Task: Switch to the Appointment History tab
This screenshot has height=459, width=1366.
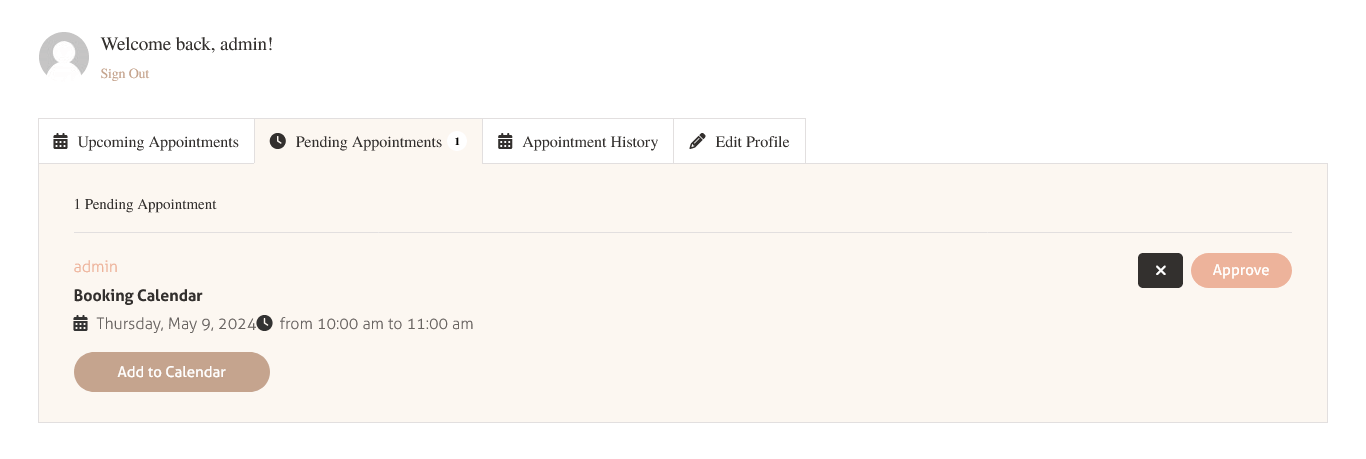Action: (x=578, y=142)
